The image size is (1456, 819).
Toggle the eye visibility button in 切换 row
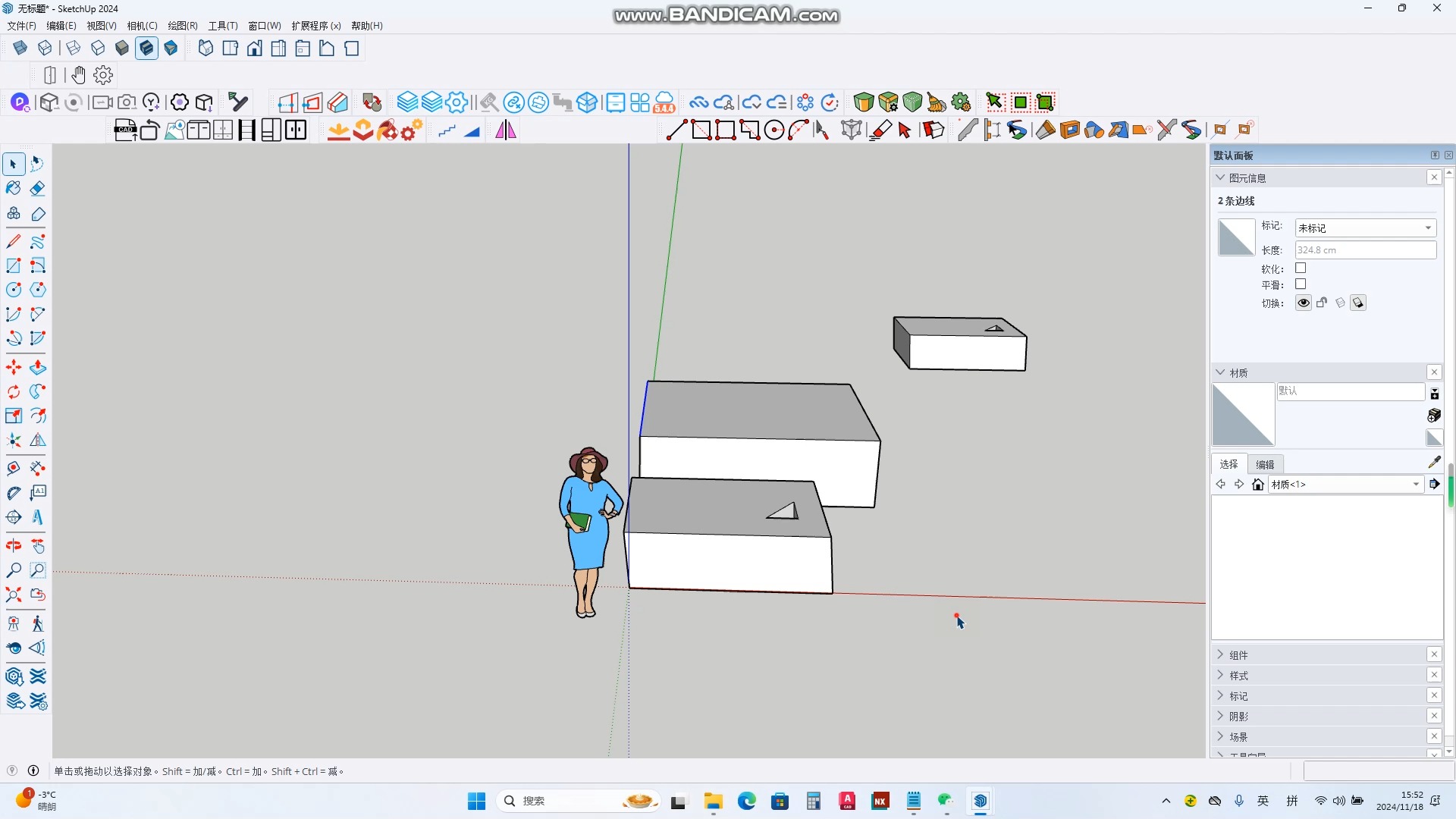[x=1304, y=303]
